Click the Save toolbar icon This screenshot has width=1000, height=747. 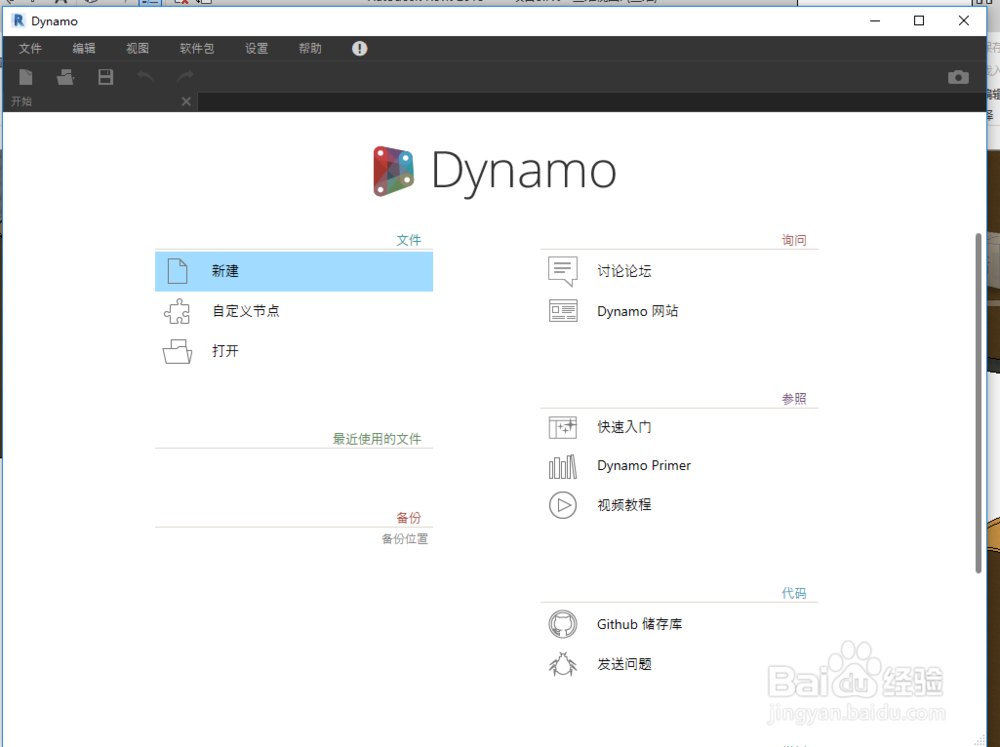(x=105, y=77)
